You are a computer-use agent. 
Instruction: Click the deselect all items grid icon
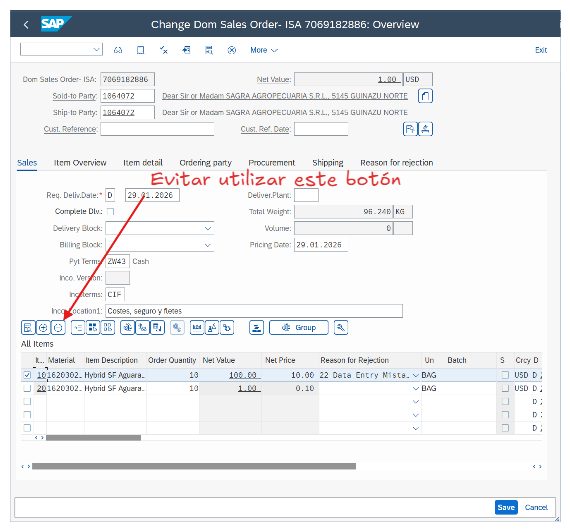click(x=108, y=328)
